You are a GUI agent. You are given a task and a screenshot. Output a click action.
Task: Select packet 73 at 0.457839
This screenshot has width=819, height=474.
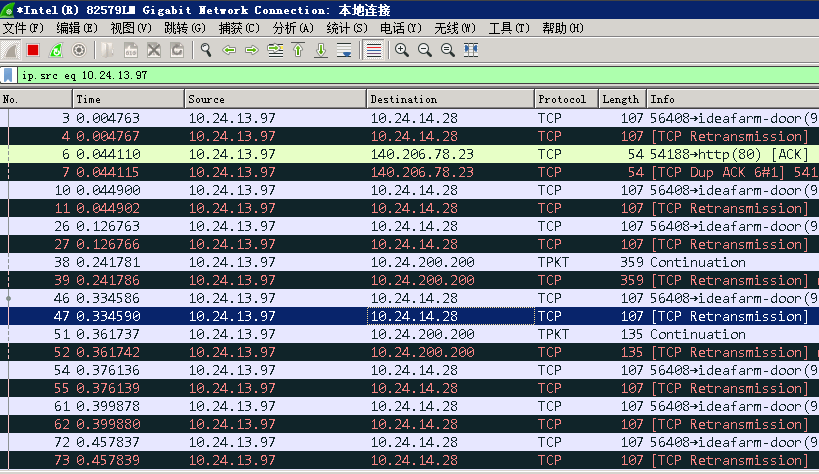tap(410, 460)
